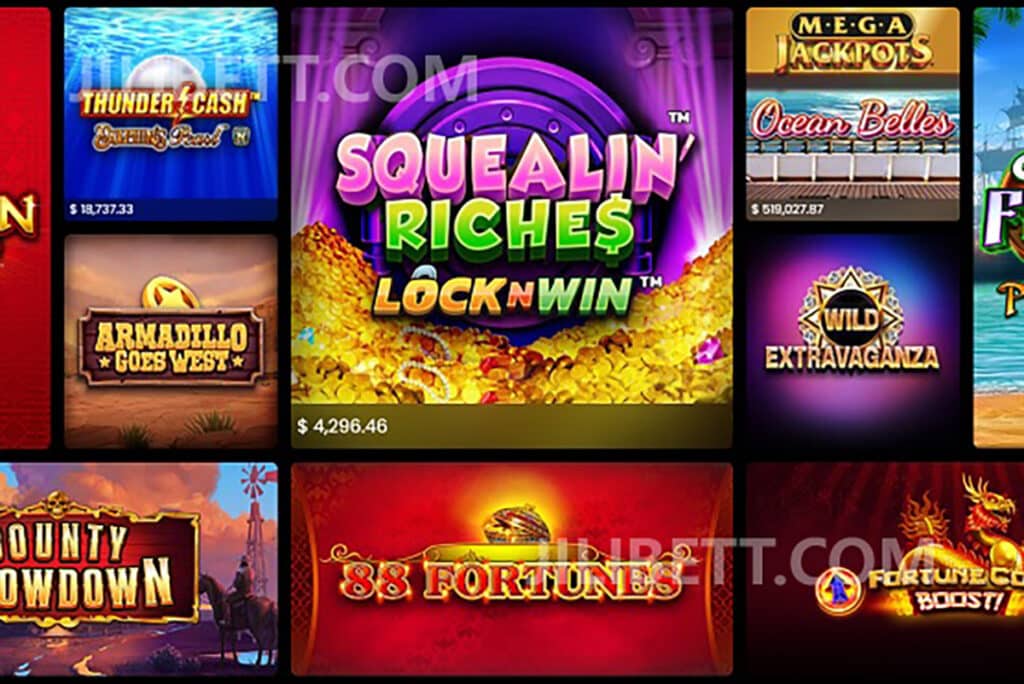Play the Wild Extravaganza slot

pos(853,342)
